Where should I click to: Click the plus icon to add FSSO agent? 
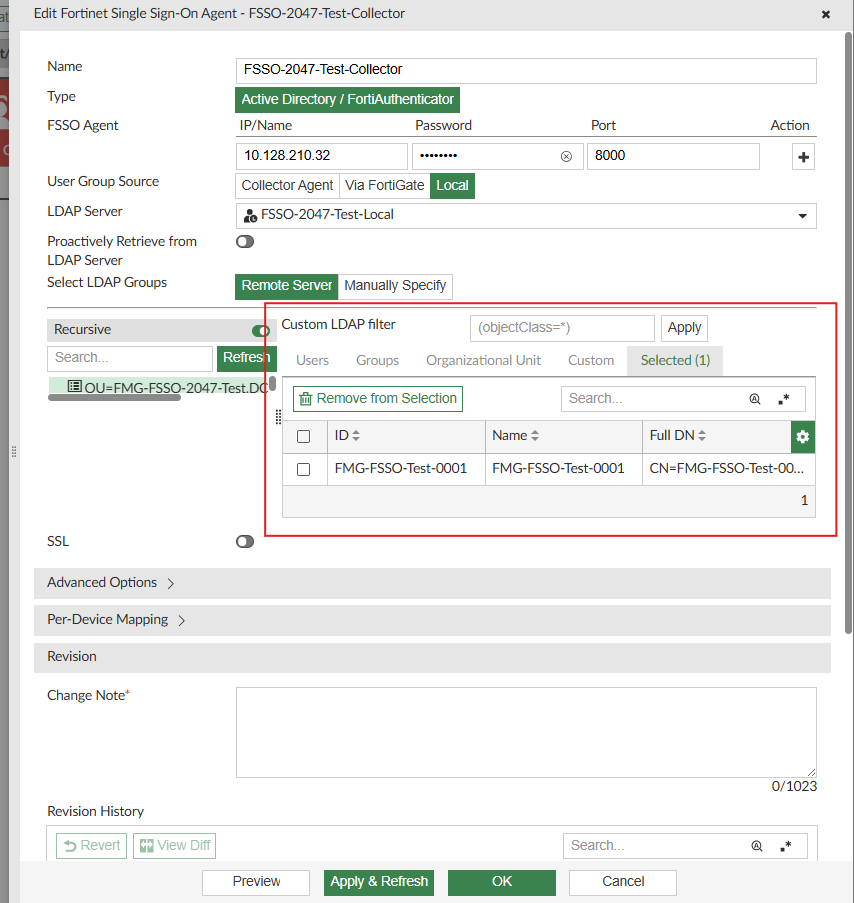coord(803,157)
